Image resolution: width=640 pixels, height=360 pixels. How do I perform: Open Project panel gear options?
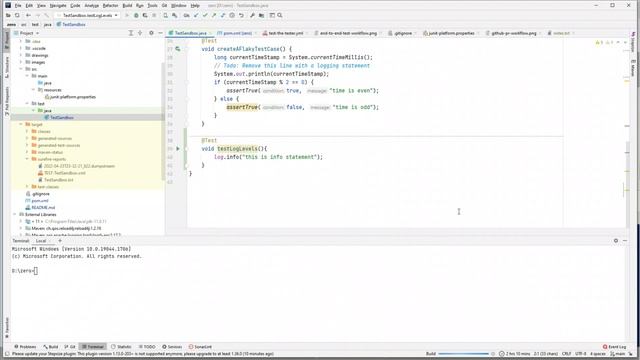click(151, 33)
